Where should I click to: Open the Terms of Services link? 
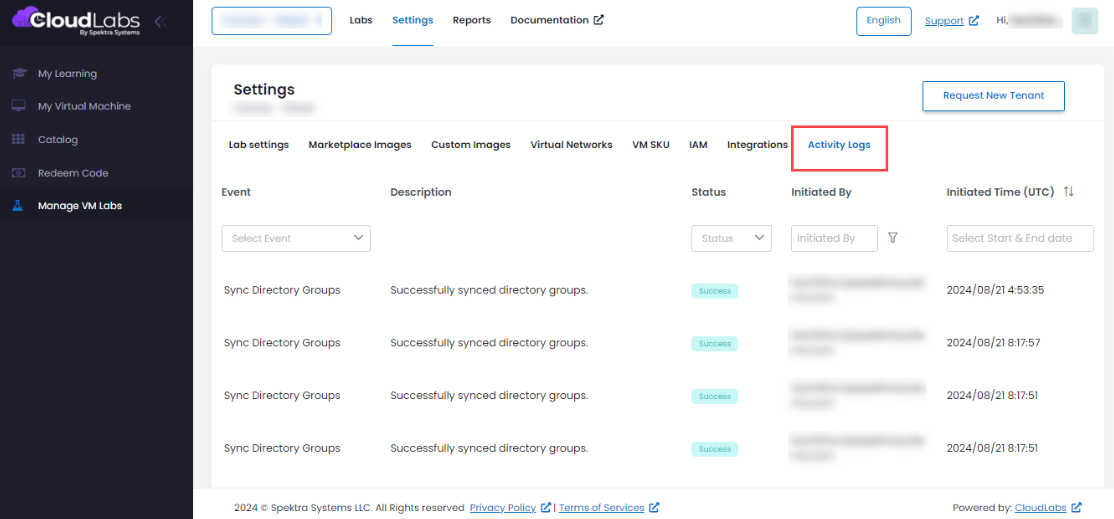(602, 508)
